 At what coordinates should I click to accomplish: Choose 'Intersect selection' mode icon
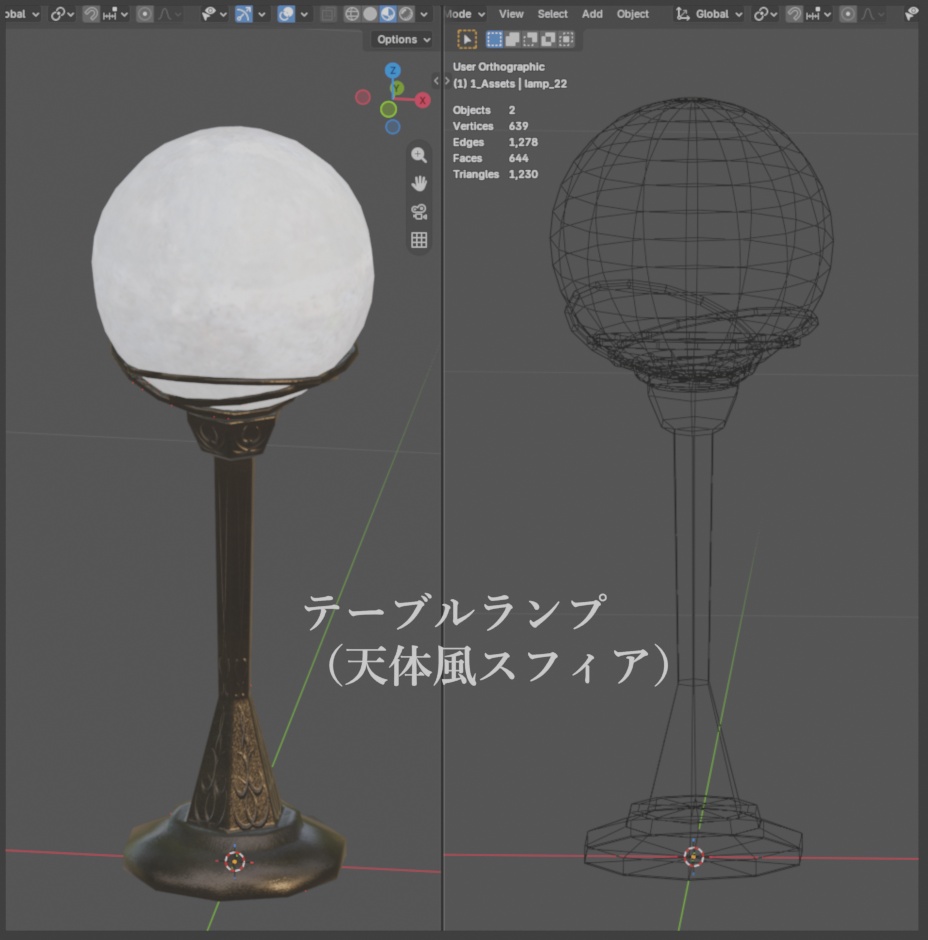click(x=566, y=40)
